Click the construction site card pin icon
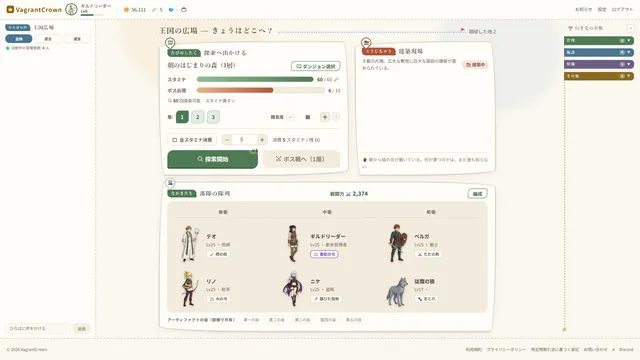 coord(366,42)
